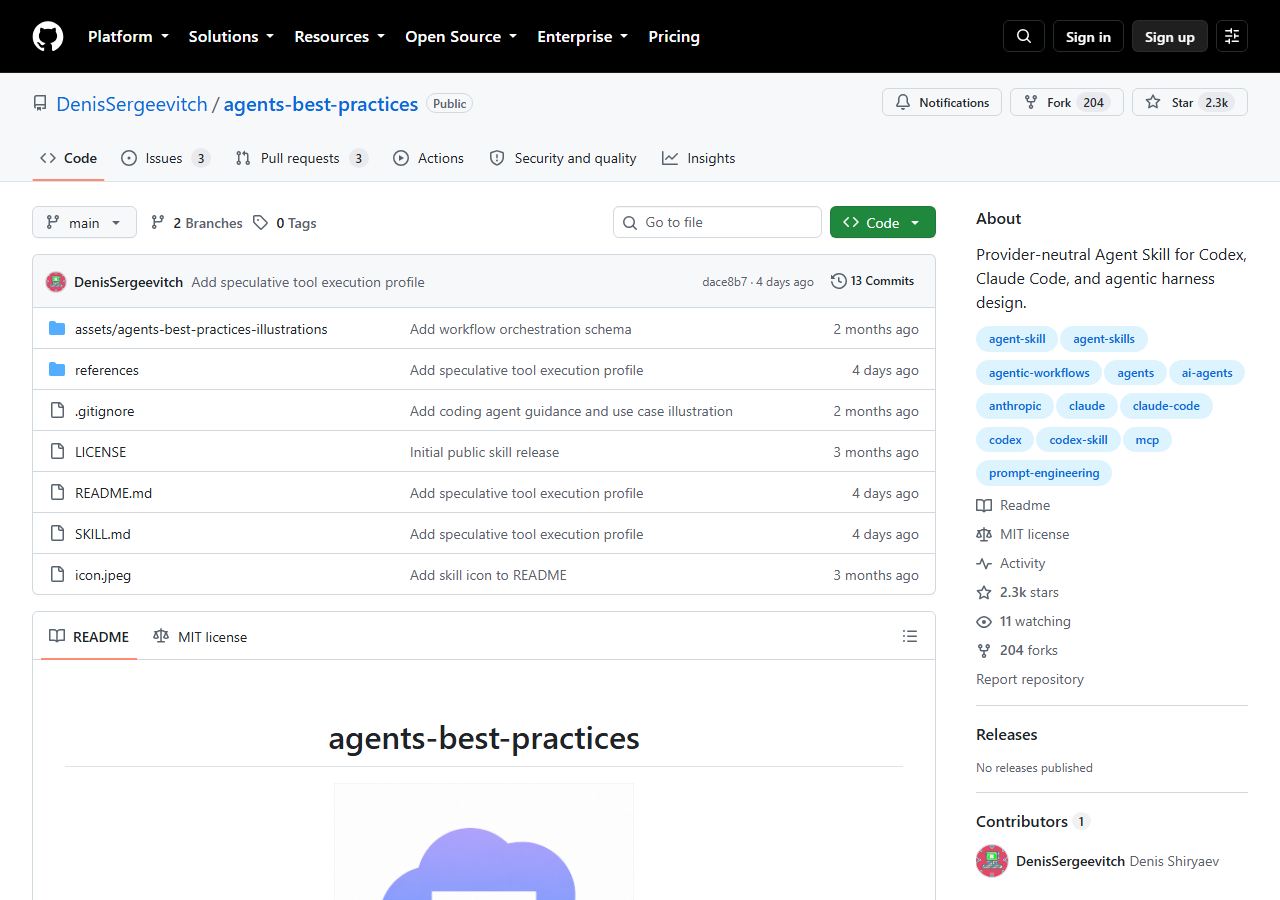Go to the Pricing page
The width and height of the screenshot is (1280, 900).
[674, 37]
